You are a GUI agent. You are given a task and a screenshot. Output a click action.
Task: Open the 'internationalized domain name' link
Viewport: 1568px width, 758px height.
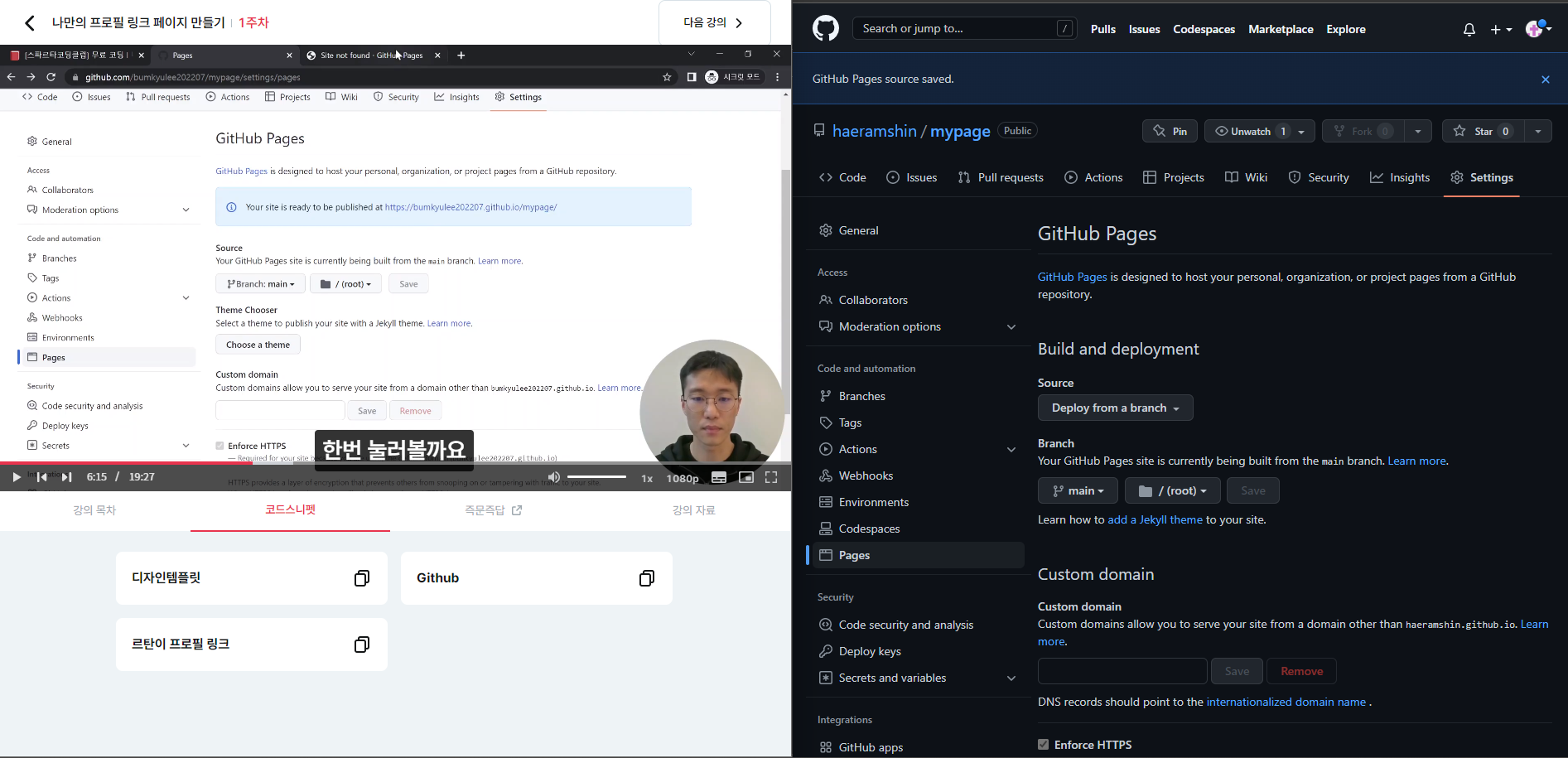[1286, 702]
